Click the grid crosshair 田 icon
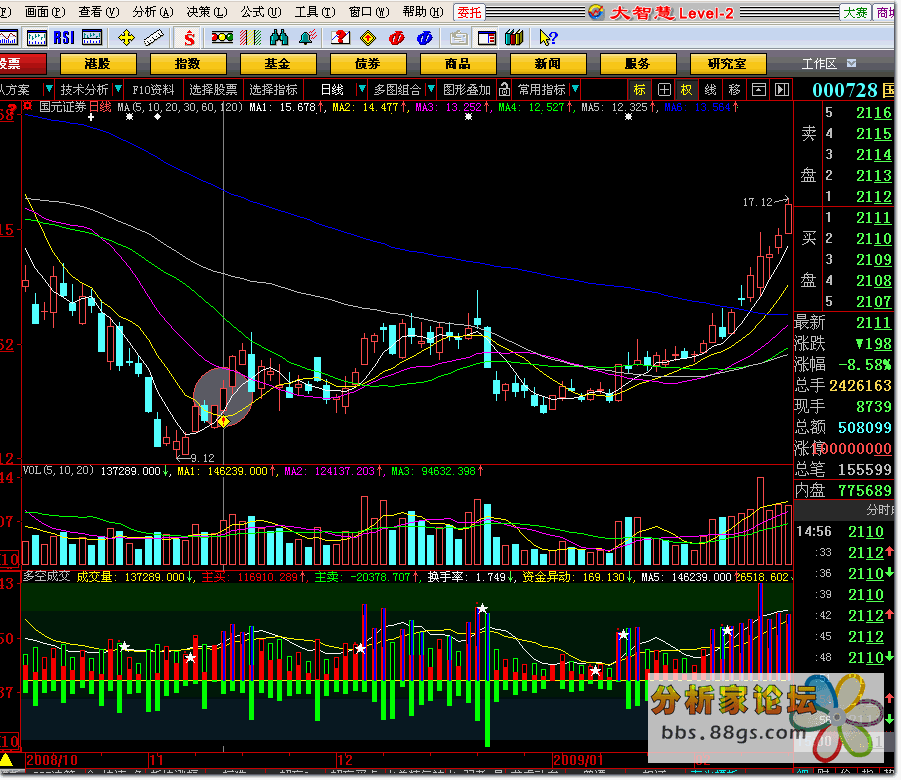901x780 pixels. coord(664,90)
